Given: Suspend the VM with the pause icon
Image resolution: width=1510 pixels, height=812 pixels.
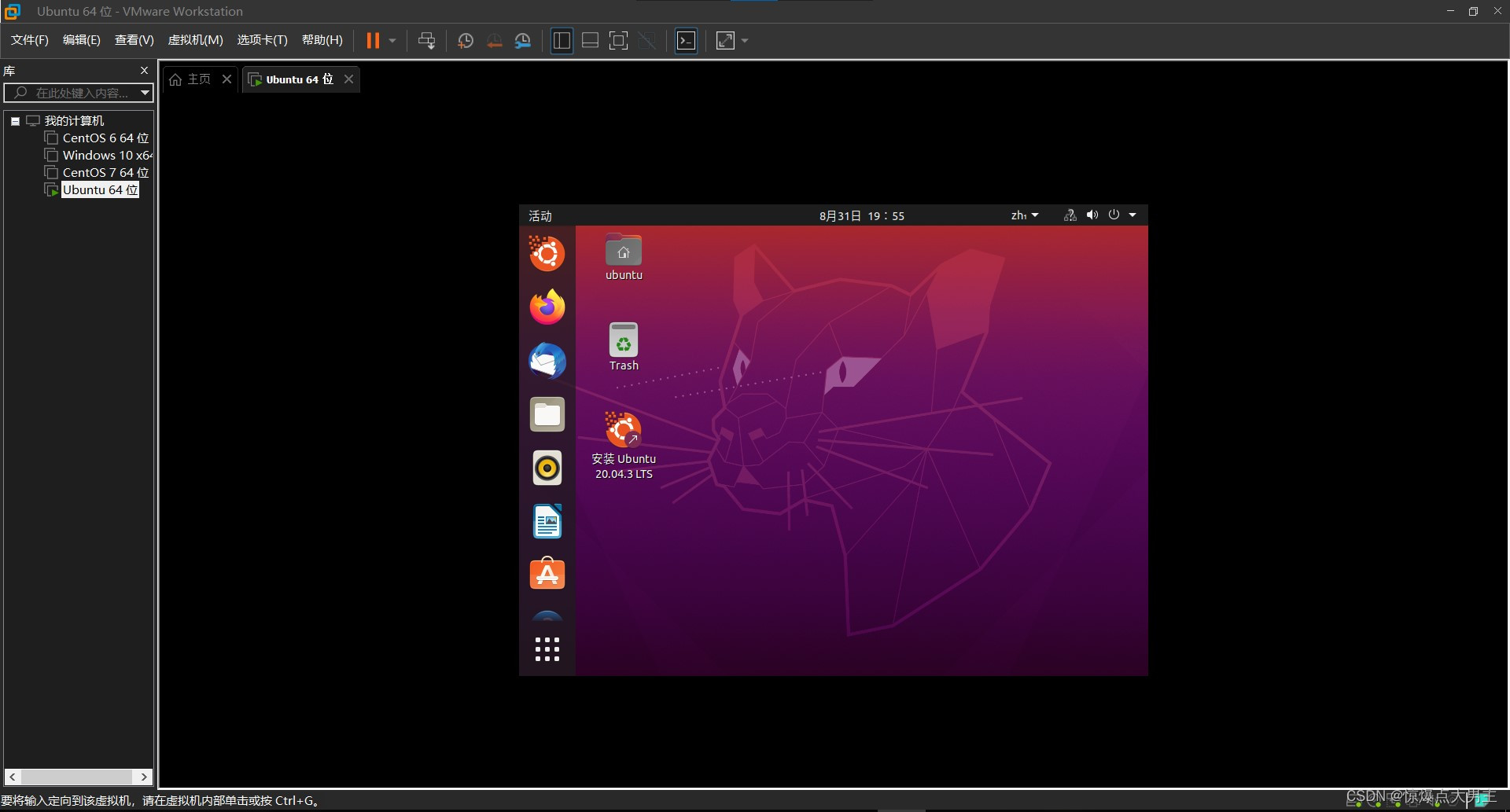Looking at the screenshot, I should point(373,41).
